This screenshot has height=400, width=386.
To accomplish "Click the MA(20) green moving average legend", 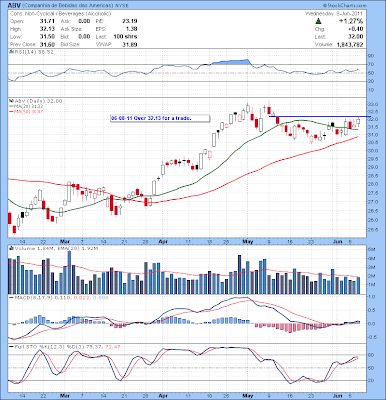I will coord(25,106).
